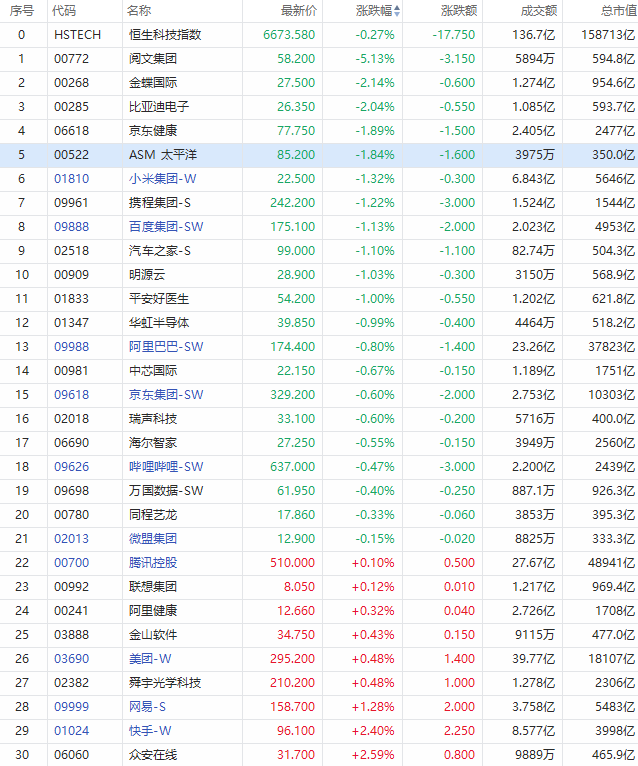This screenshot has height=766, width=638.
Task: Select the 明源云 row name
Action: coord(147,275)
